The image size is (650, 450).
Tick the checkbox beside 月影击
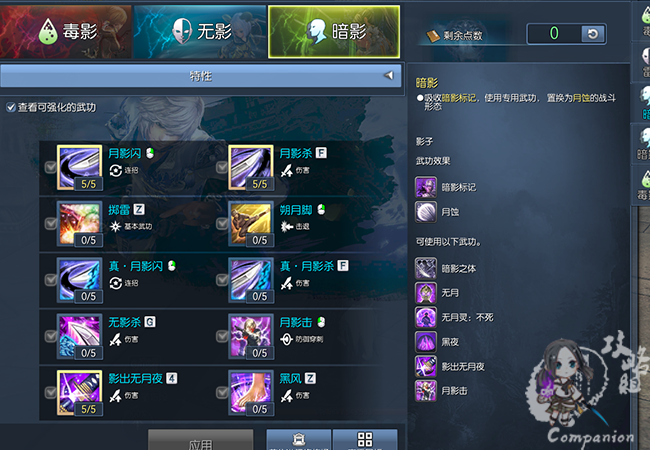click(x=222, y=336)
